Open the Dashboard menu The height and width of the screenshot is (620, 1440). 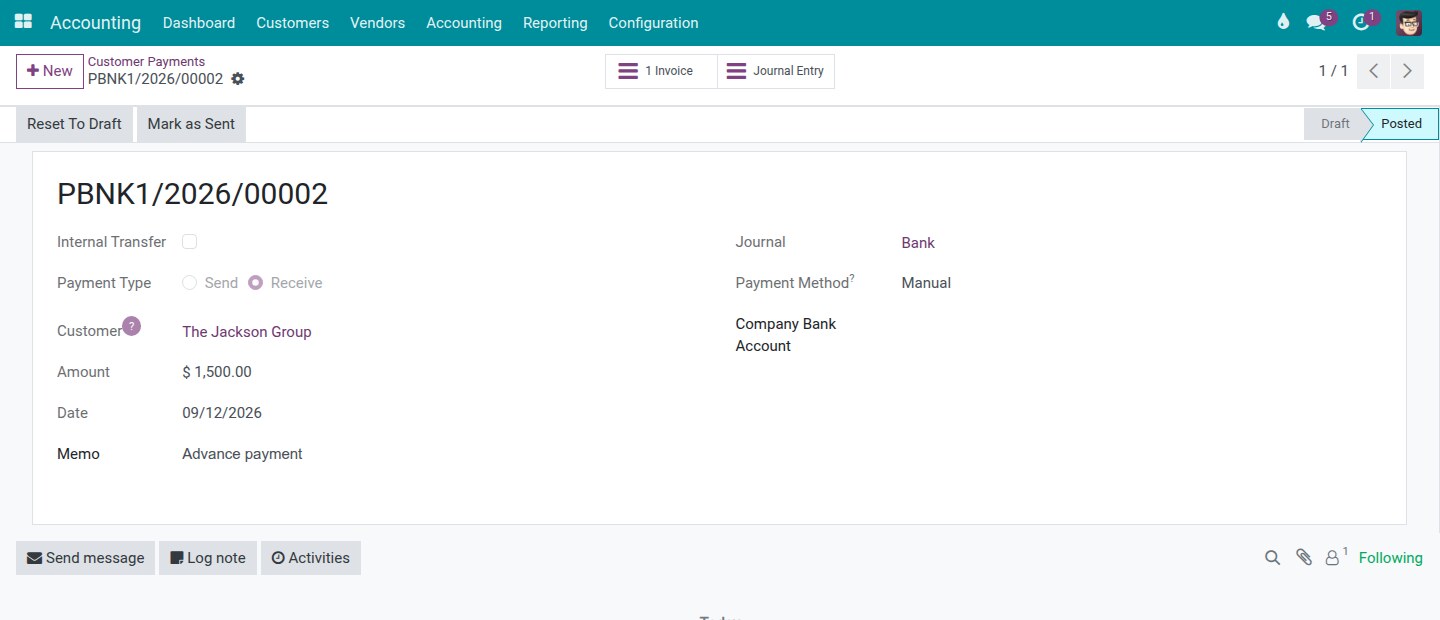point(199,22)
